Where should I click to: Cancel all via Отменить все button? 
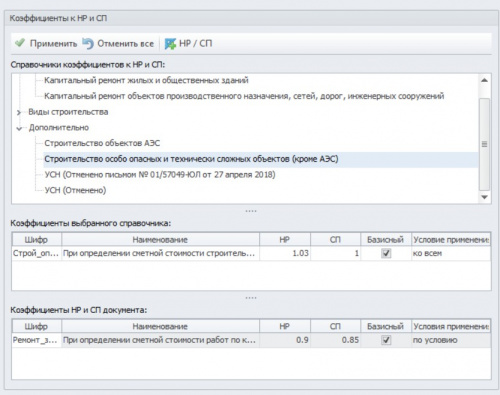tap(118, 43)
